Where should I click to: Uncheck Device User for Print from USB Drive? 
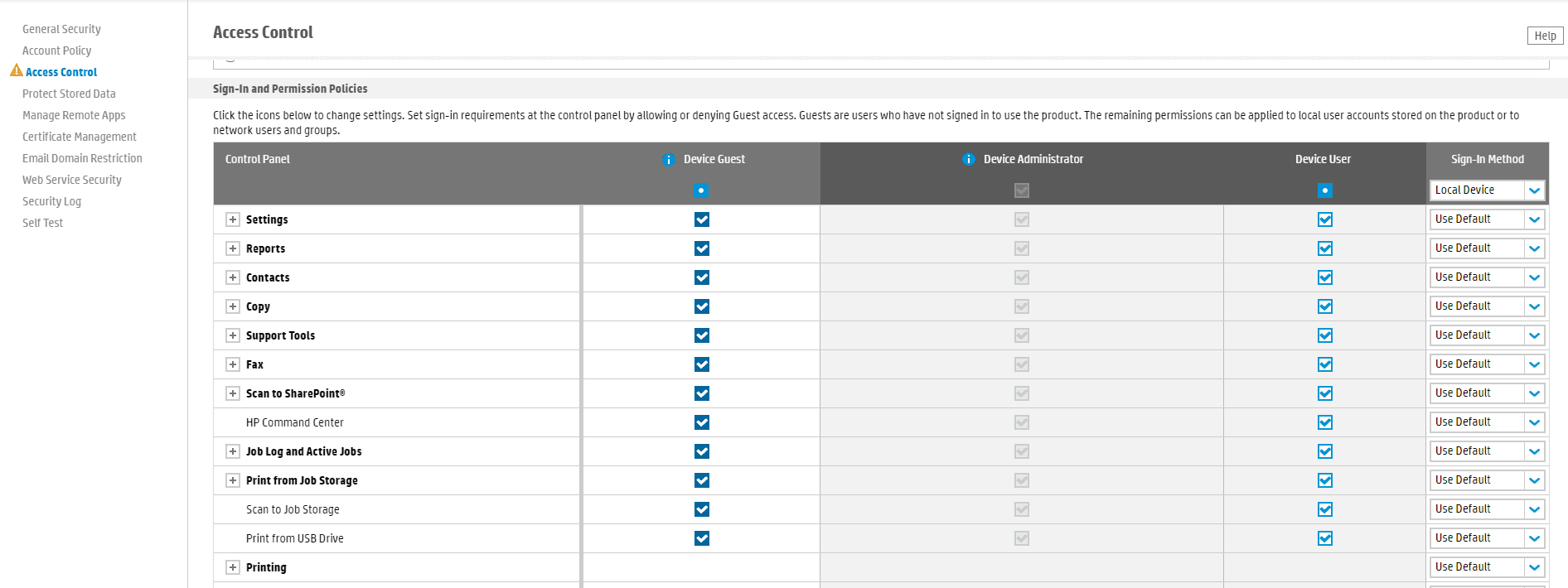click(x=1324, y=538)
